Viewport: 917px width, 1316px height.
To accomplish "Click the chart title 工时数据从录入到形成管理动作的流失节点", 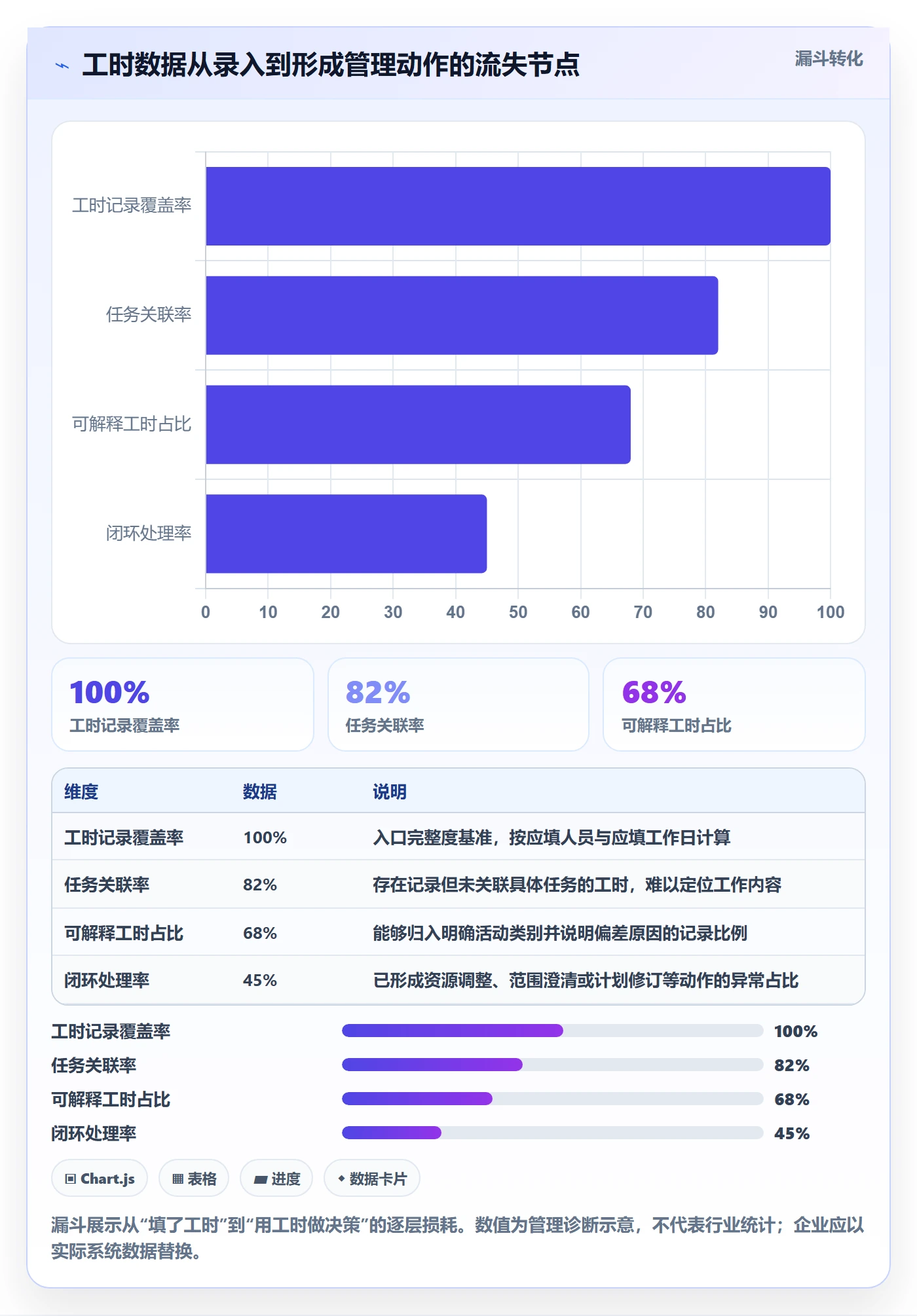I will (331, 65).
